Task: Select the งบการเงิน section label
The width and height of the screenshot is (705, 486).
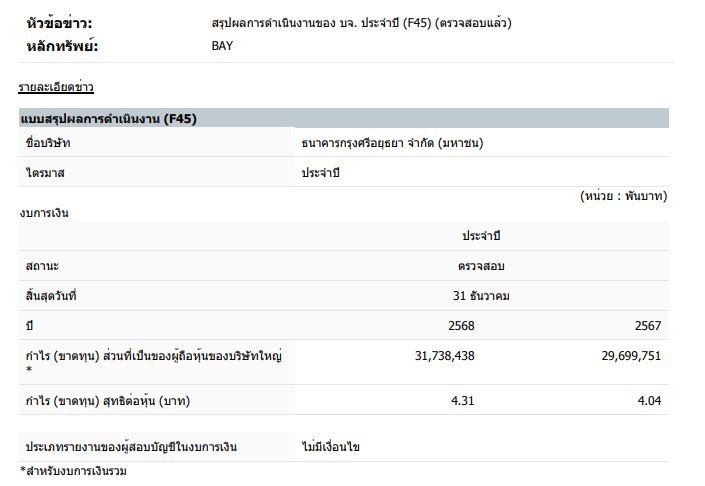Action: coord(44,213)
